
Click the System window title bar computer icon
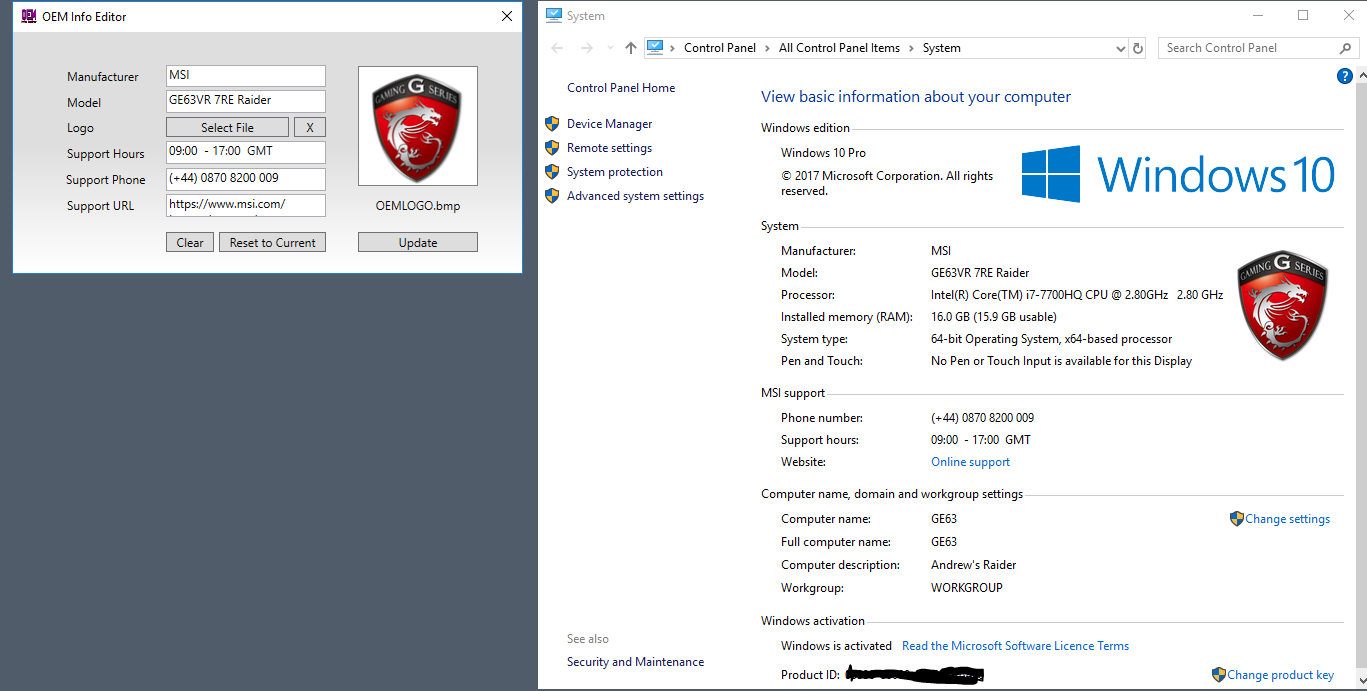(x=553, y=15)
